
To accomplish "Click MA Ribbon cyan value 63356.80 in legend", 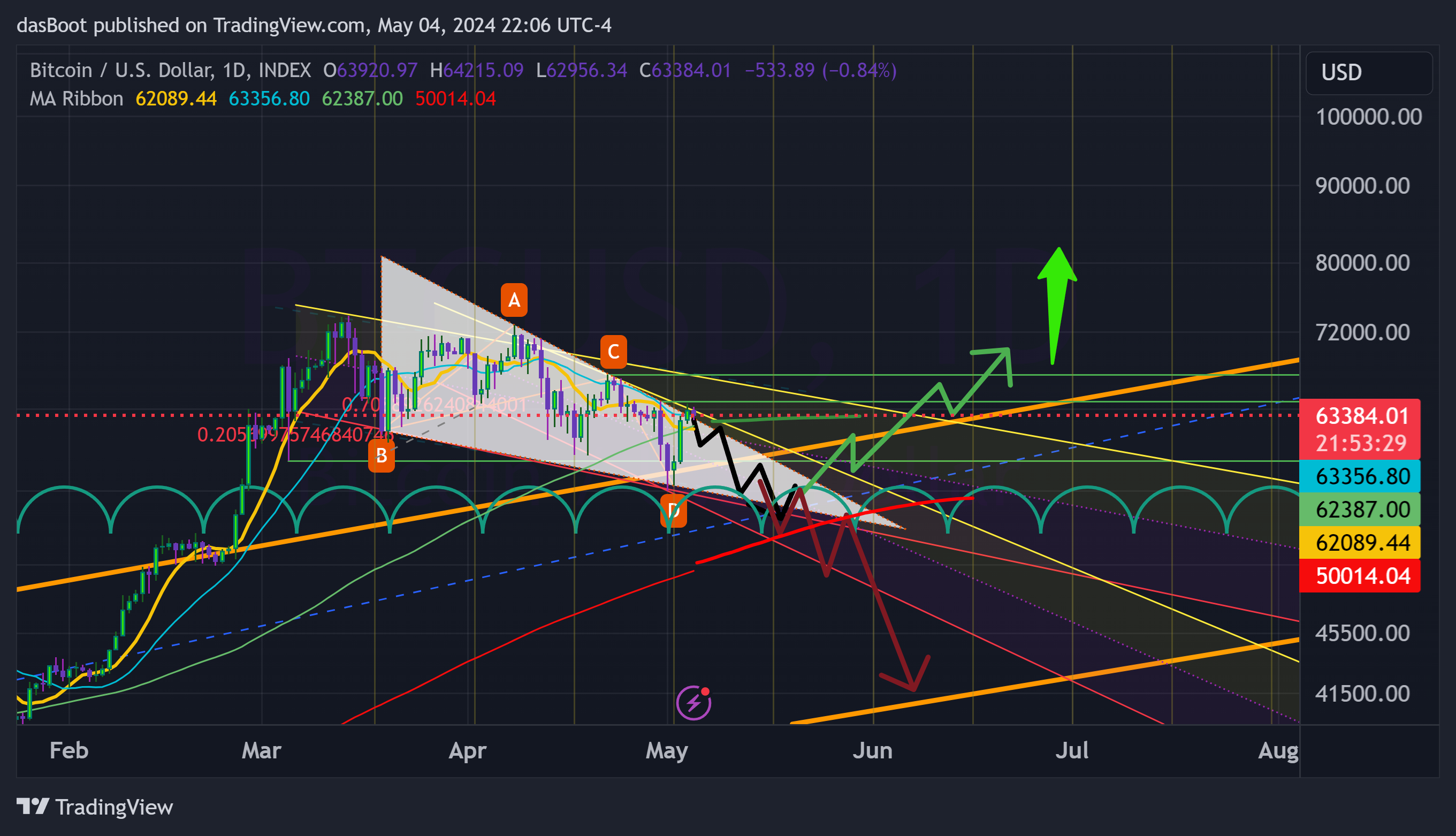I will pyautogui.click(x=269, y=99).
